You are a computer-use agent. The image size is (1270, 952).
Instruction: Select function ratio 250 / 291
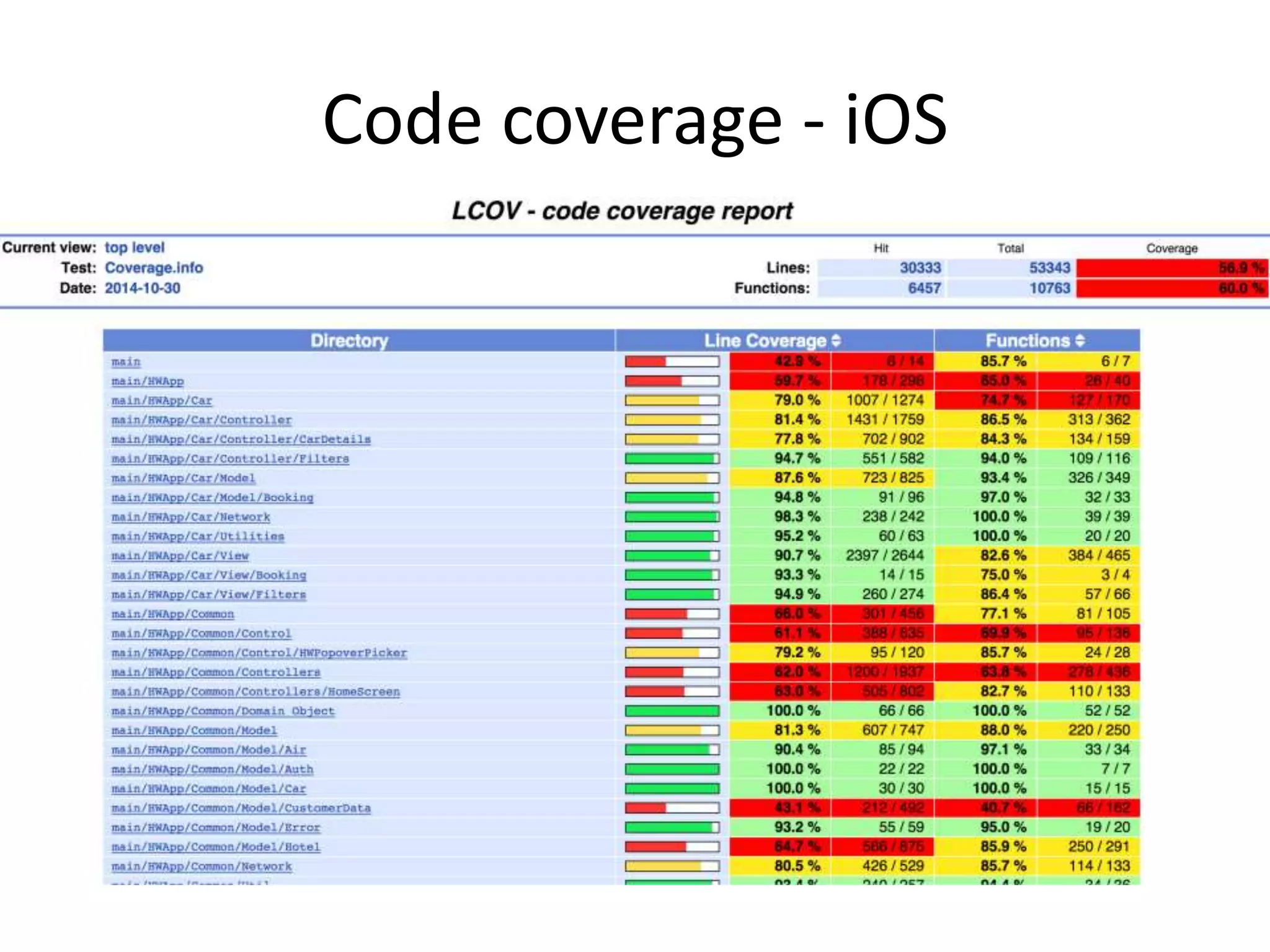pos(1099,847)
